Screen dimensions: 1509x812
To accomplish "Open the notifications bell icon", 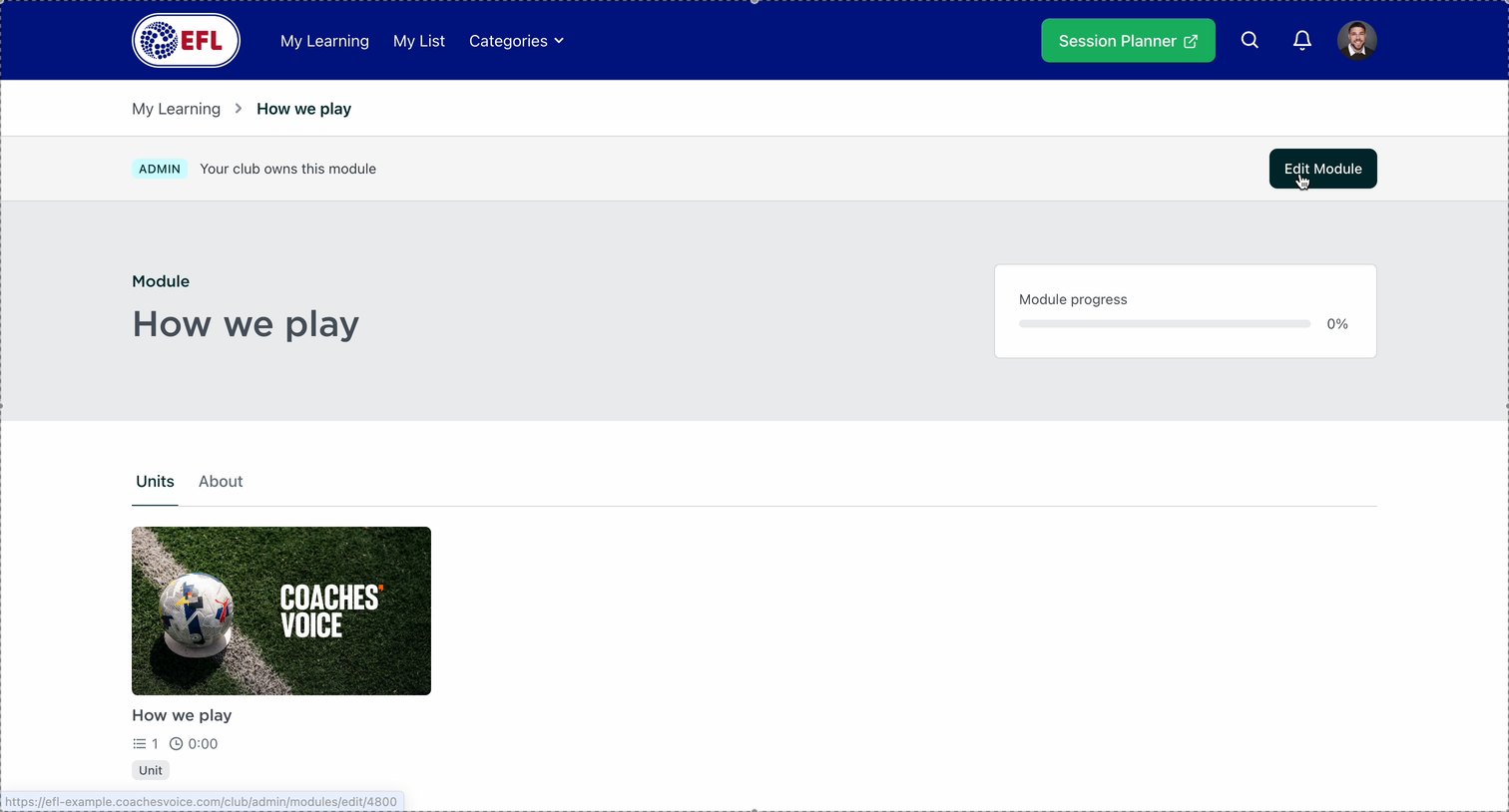I will coord(1302,40).
